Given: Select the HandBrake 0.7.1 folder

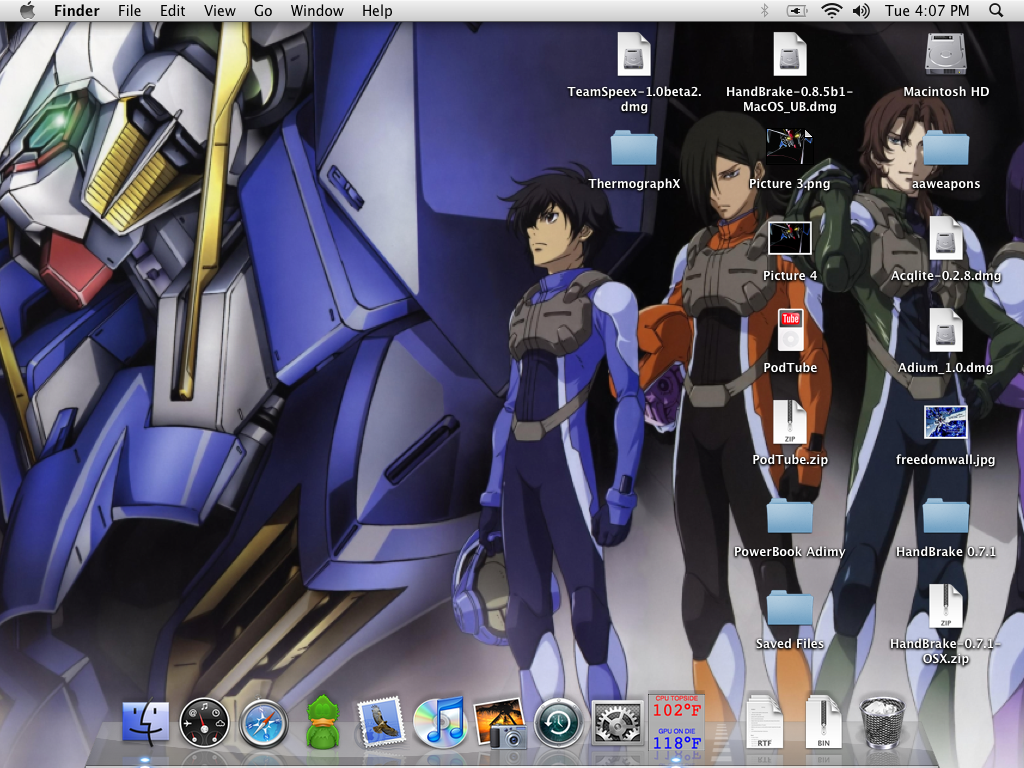Looking at the screenshot, I should (x=946, y=516).
